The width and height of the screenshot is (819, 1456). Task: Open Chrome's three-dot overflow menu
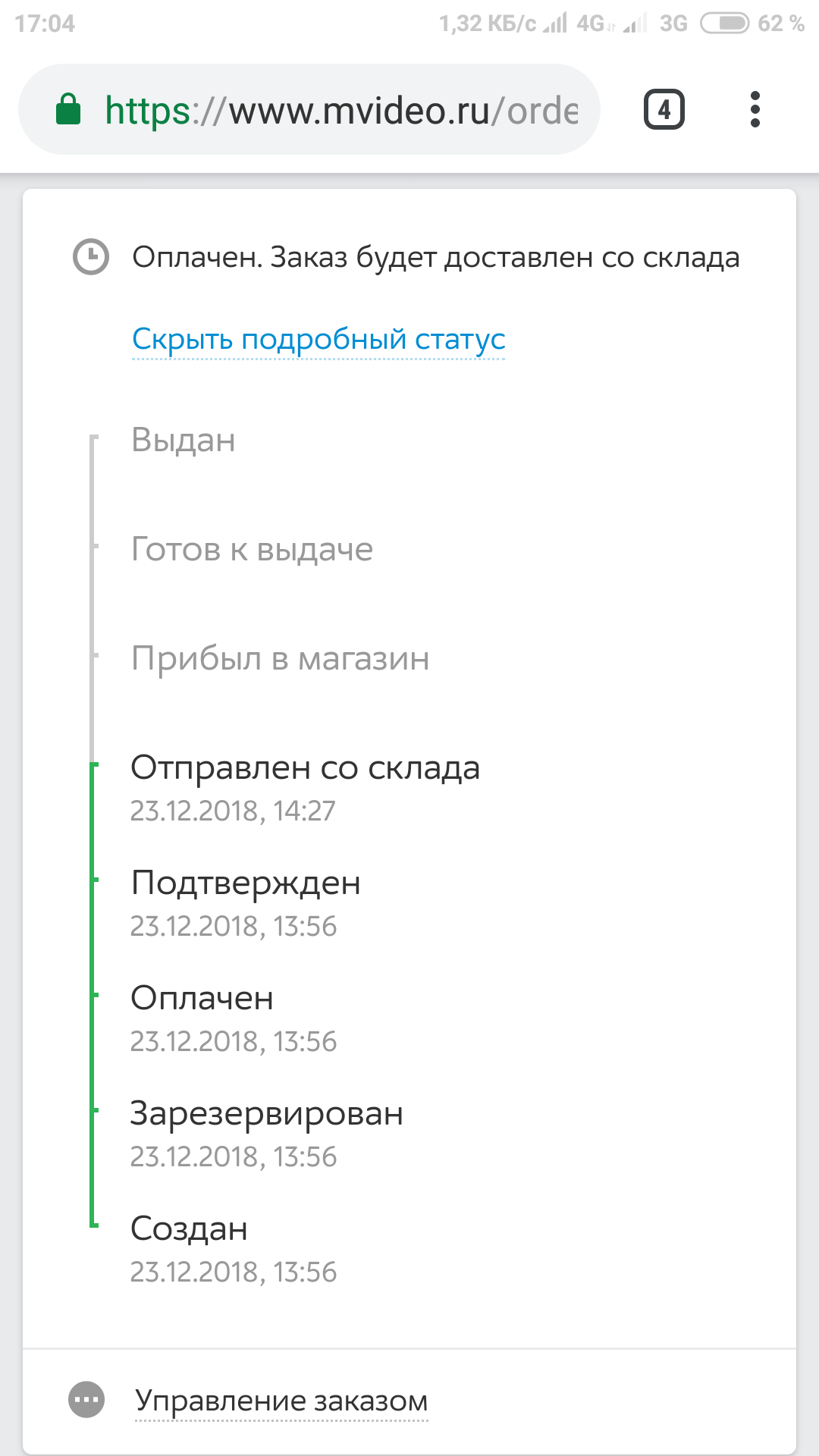click(755, 110)
